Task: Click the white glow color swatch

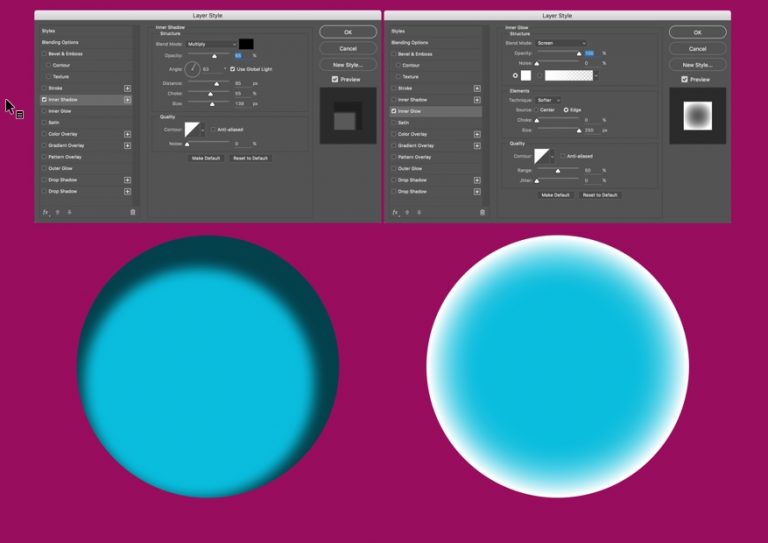Action: 526,75
